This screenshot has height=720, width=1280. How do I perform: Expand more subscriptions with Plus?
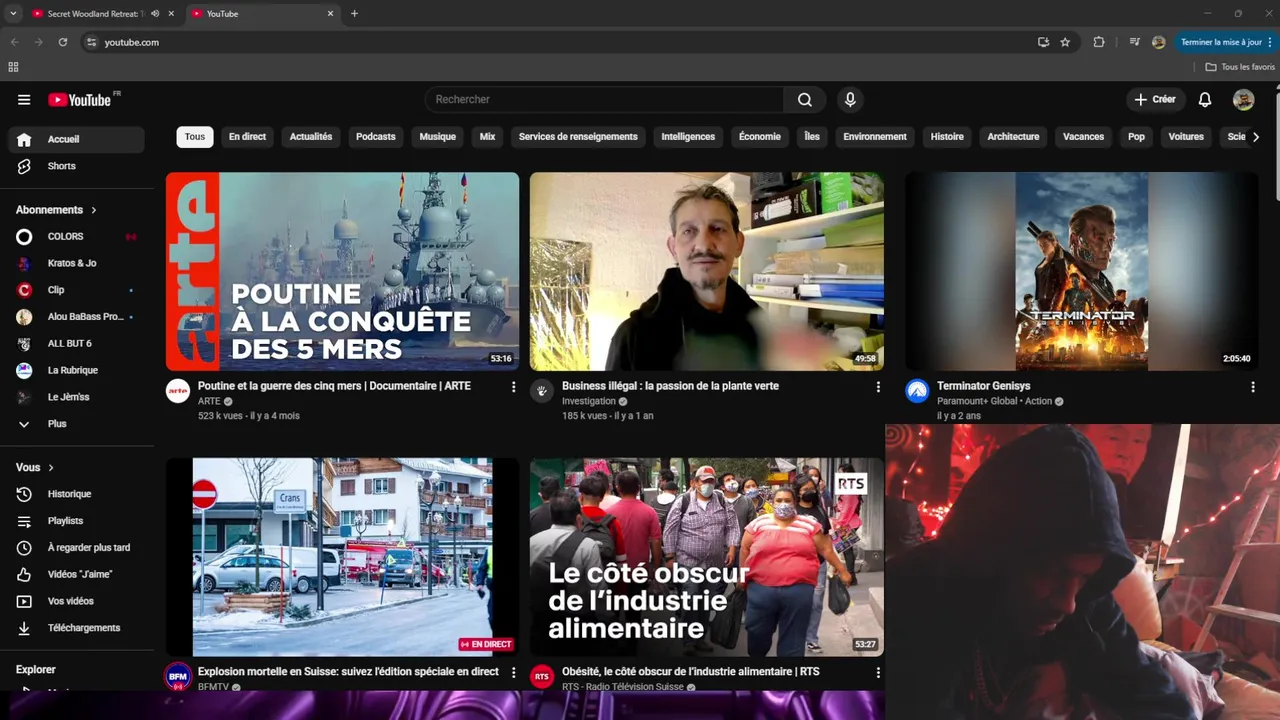76,424
